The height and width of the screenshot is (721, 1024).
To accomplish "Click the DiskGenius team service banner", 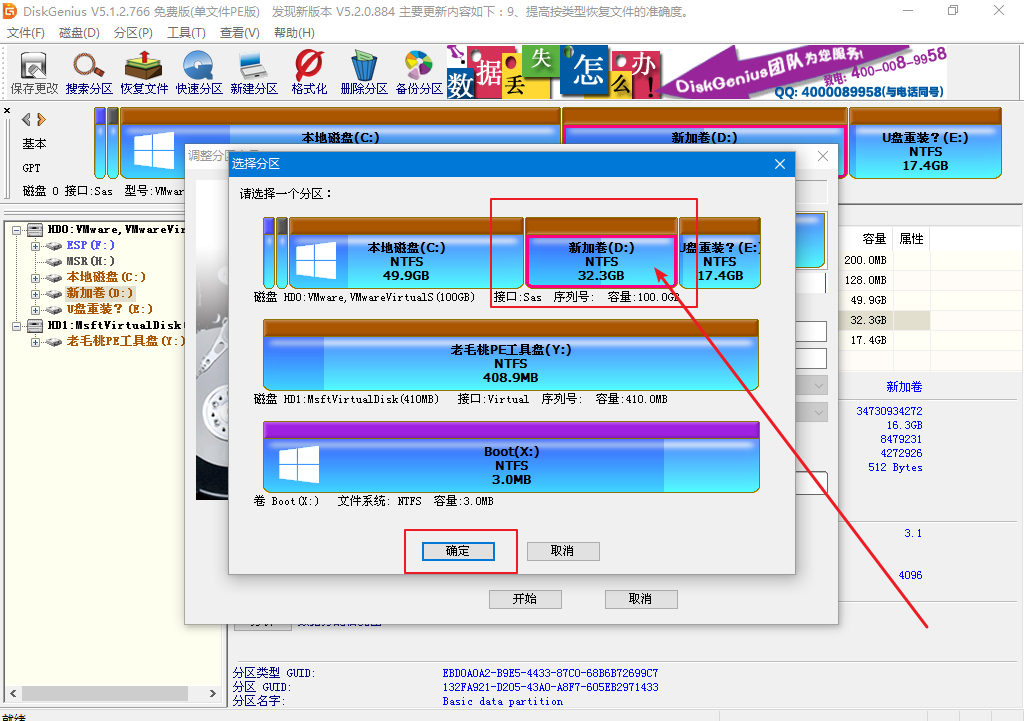I will pyautogui.click(x=697, y=72).
